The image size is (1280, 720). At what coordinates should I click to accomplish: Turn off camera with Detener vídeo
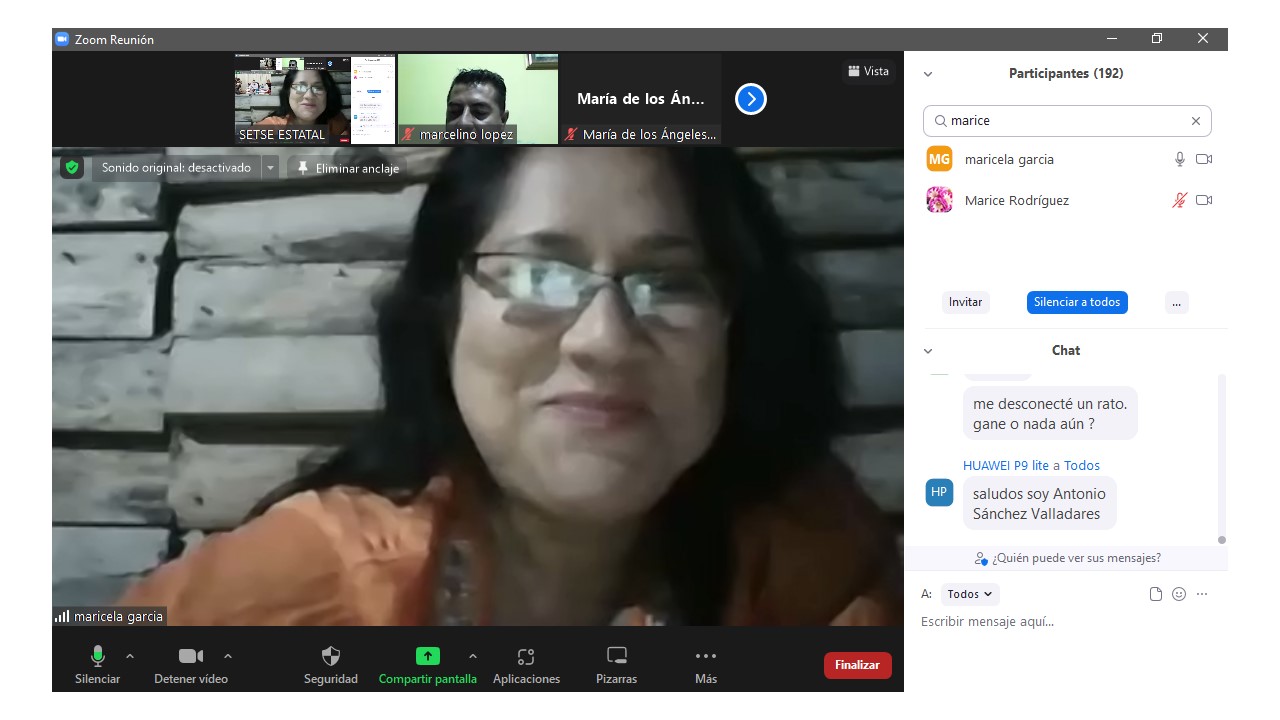click(x=190, y=656)
